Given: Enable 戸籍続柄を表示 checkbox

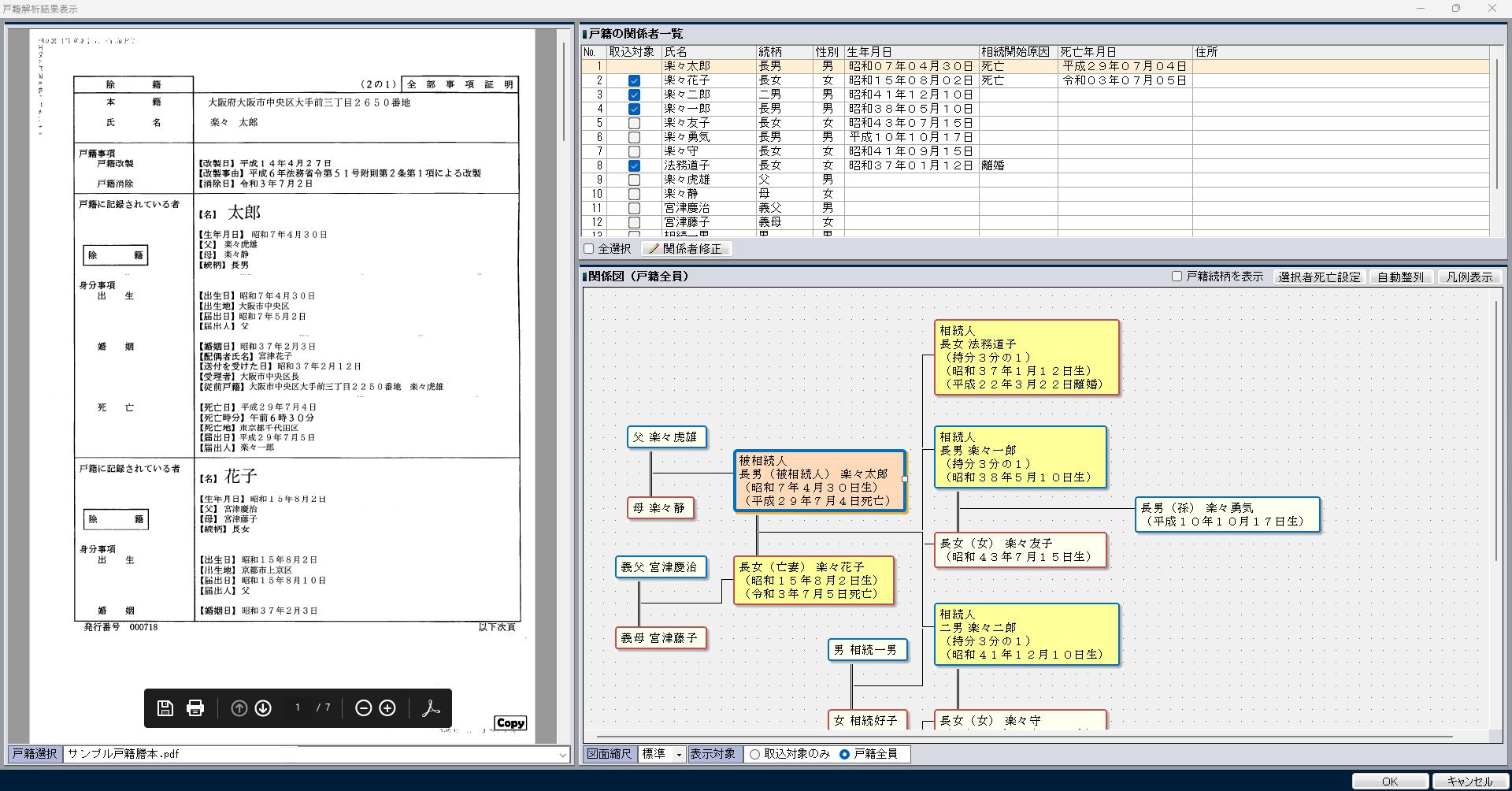Looking at the screenshot, I should tap(1177, 277).
